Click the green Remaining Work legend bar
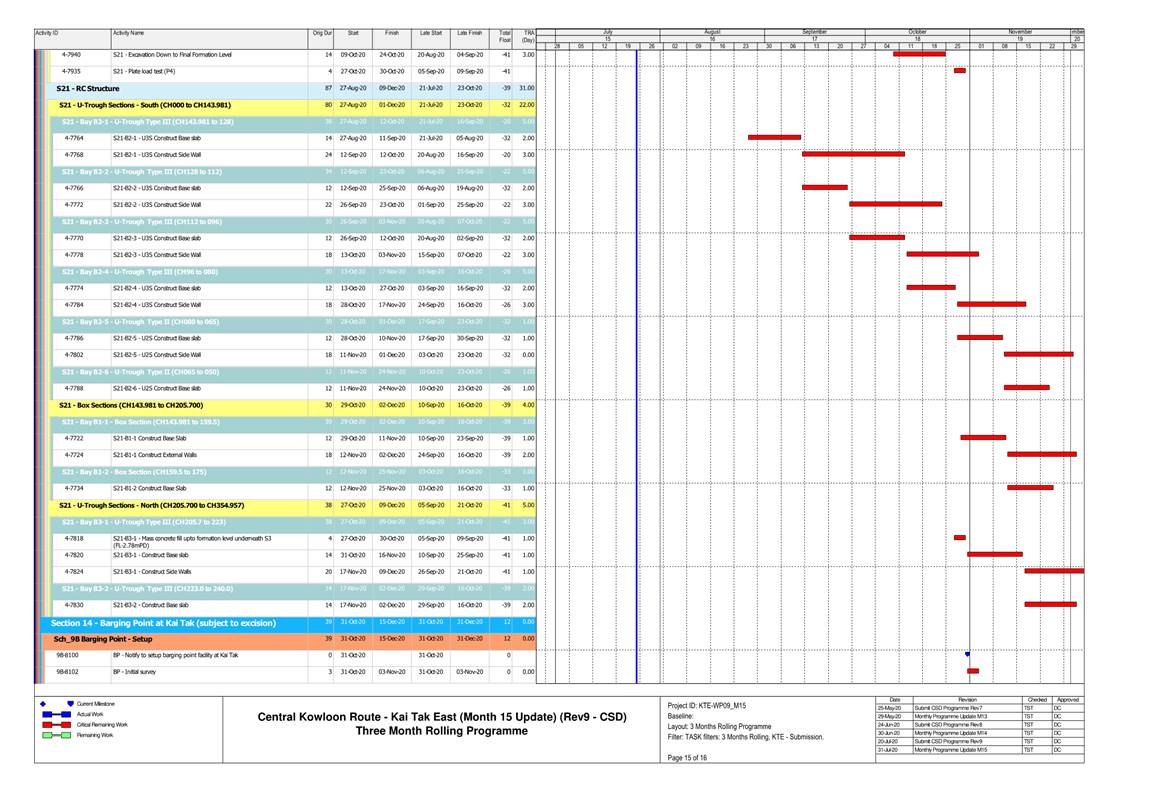Screen dimensions: 1149x812 56,735
